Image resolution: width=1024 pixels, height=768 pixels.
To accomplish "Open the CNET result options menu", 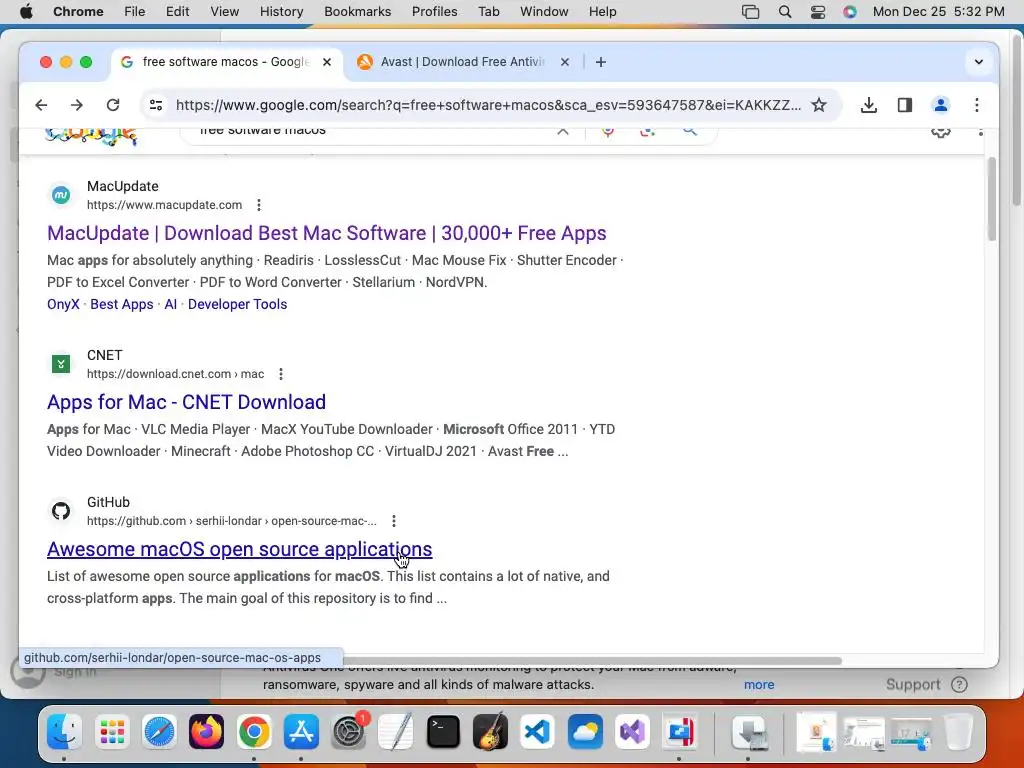I will point(281,374).
